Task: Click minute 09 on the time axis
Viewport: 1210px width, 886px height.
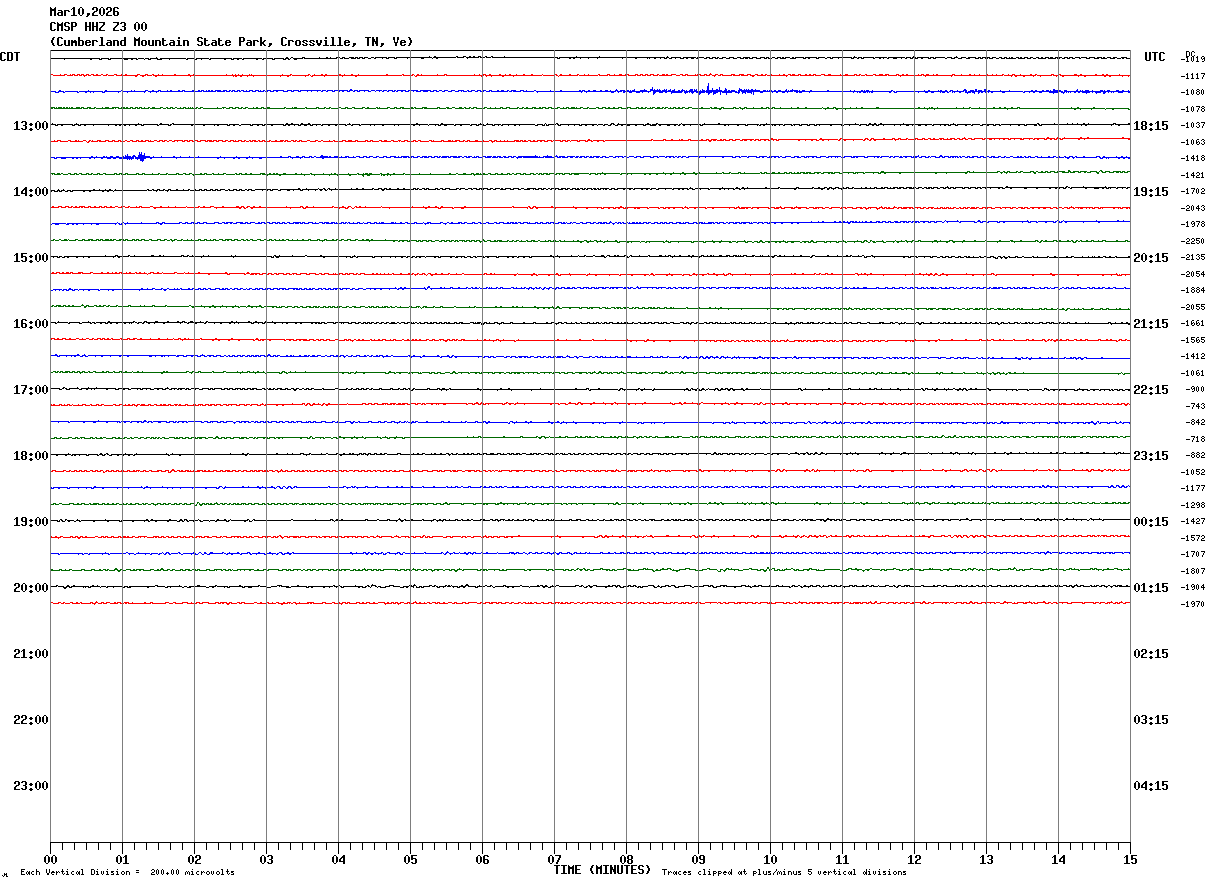Action: click(698, 860)
